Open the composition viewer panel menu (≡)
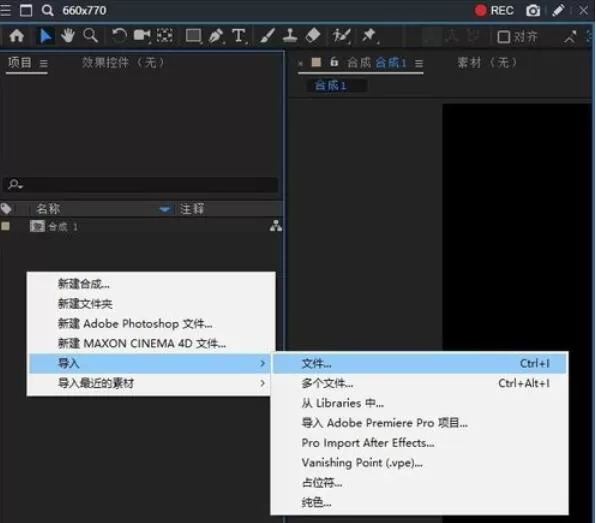 (419, 63)
